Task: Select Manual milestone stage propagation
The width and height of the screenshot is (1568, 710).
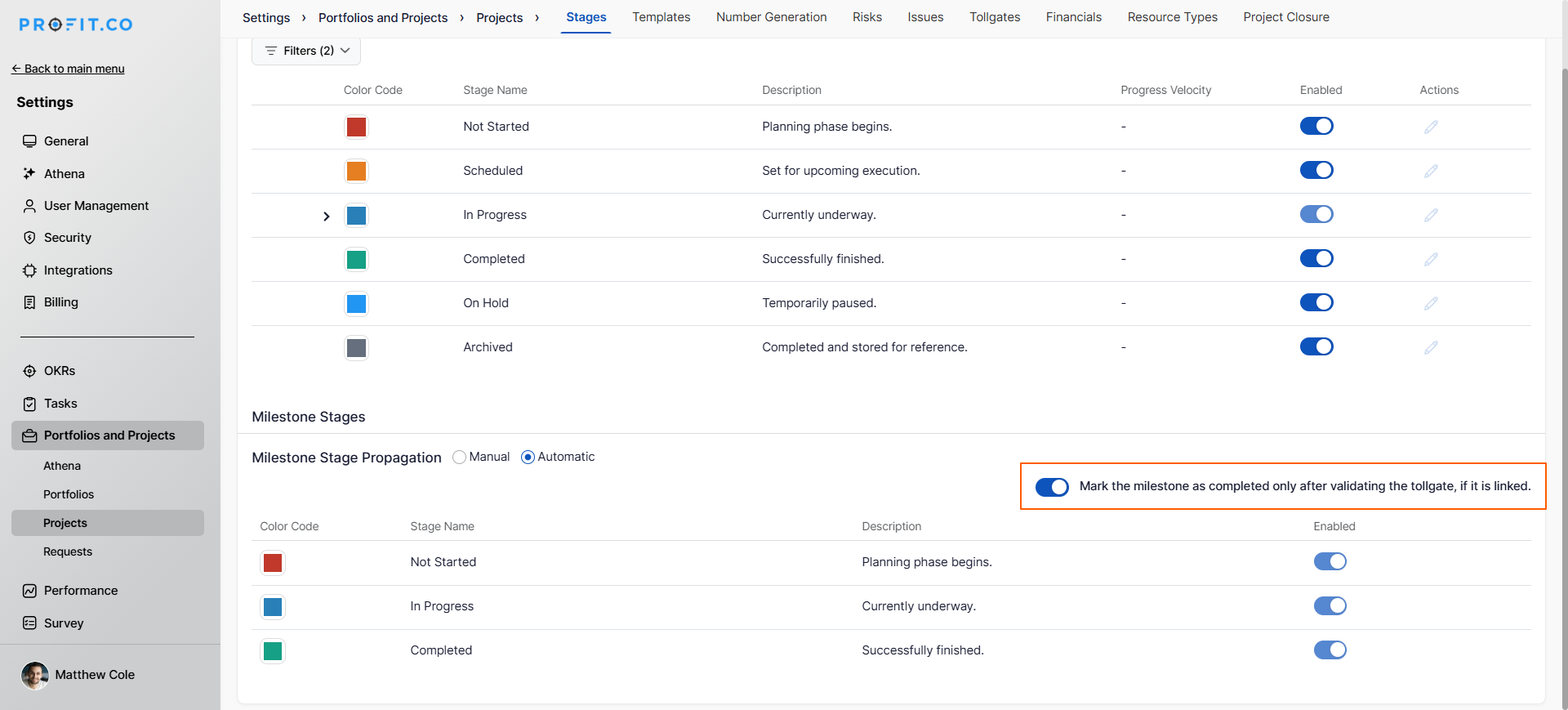Action: [459, 458]
